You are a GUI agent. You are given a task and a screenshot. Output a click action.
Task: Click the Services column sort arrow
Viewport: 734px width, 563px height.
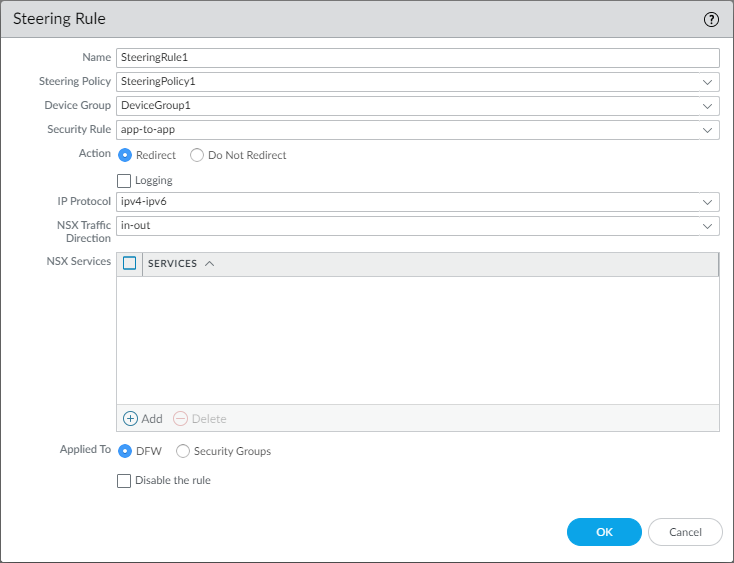pos(209,264)
